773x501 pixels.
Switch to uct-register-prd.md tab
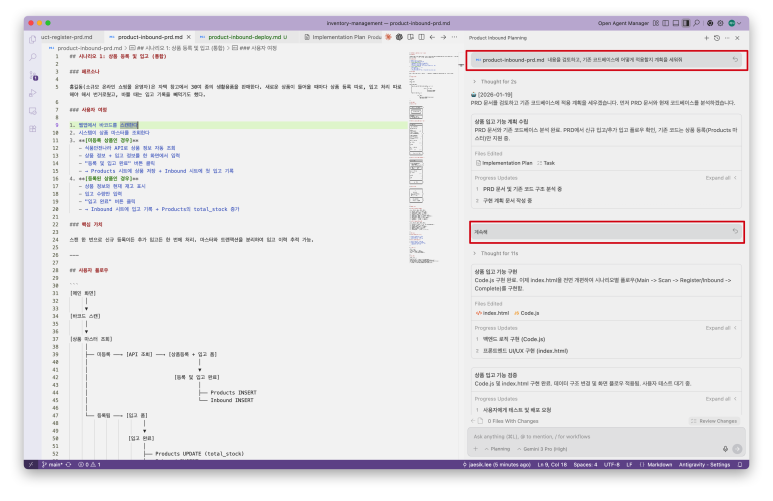click(59, 36)
